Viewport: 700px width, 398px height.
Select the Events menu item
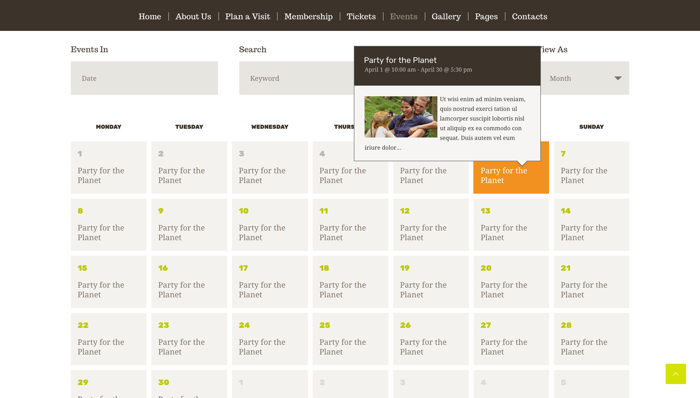click(404, 17)
